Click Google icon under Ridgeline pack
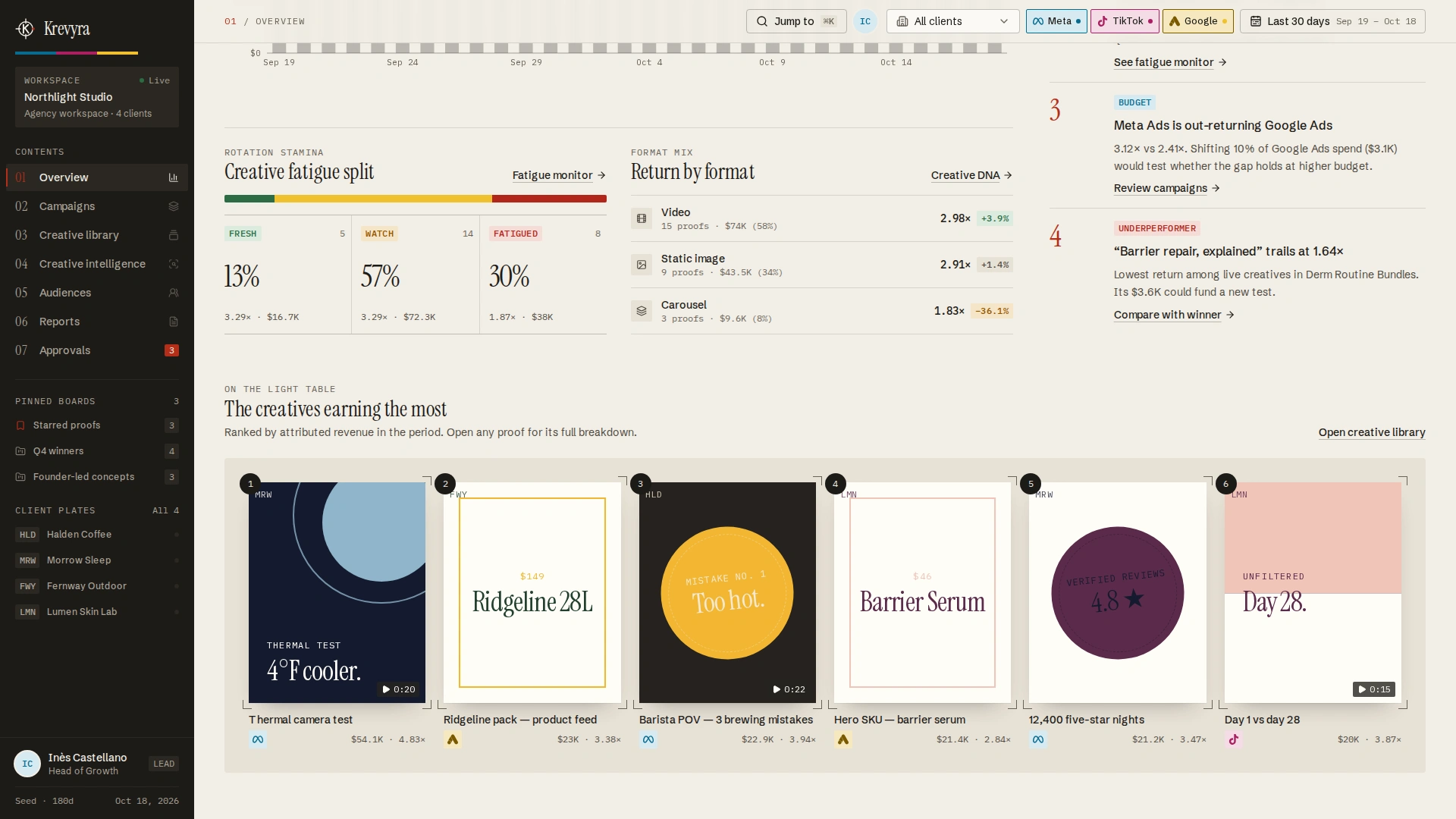This screenshot has height=819, width=1456. [x=453, y=739]
